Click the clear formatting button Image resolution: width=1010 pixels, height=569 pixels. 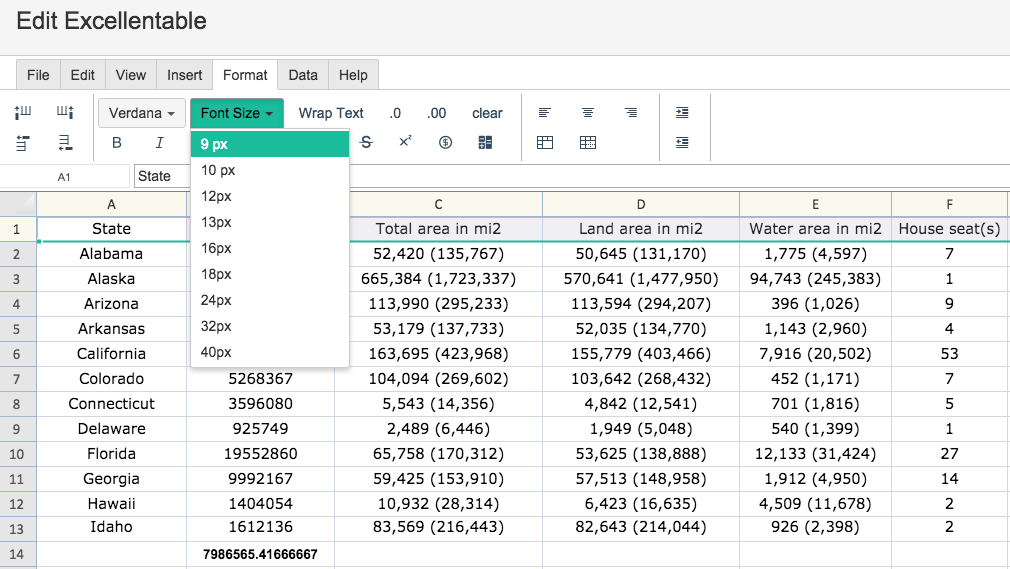(x=487, y=113)
